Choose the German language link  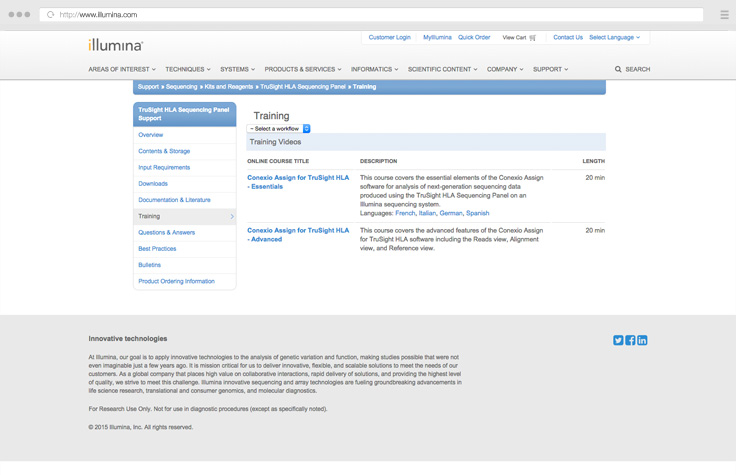pos(451,213)
